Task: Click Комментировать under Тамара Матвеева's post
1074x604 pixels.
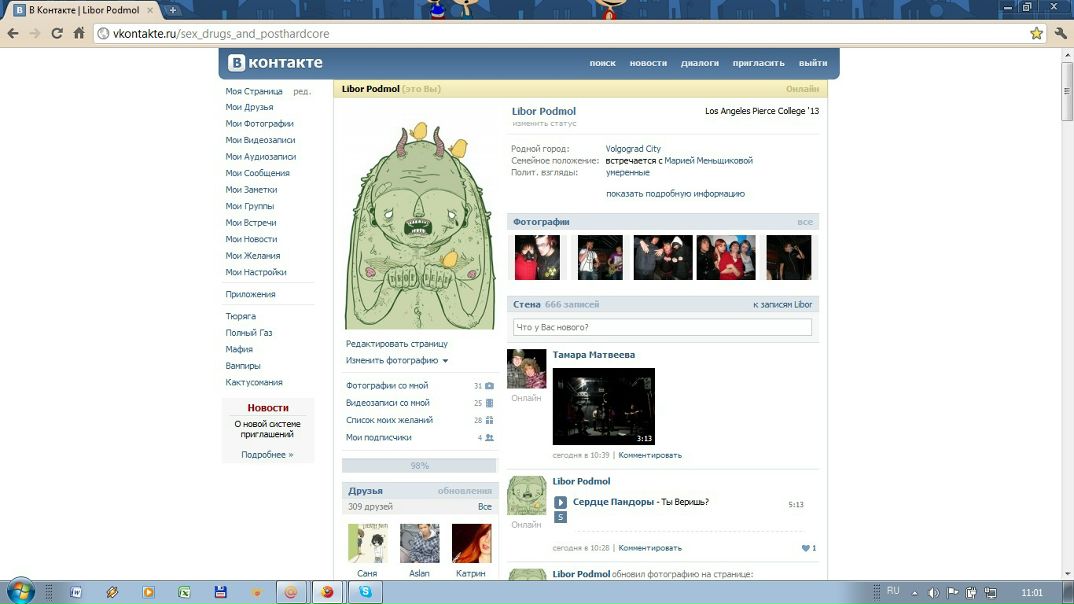Action: (x=650, y=455)
